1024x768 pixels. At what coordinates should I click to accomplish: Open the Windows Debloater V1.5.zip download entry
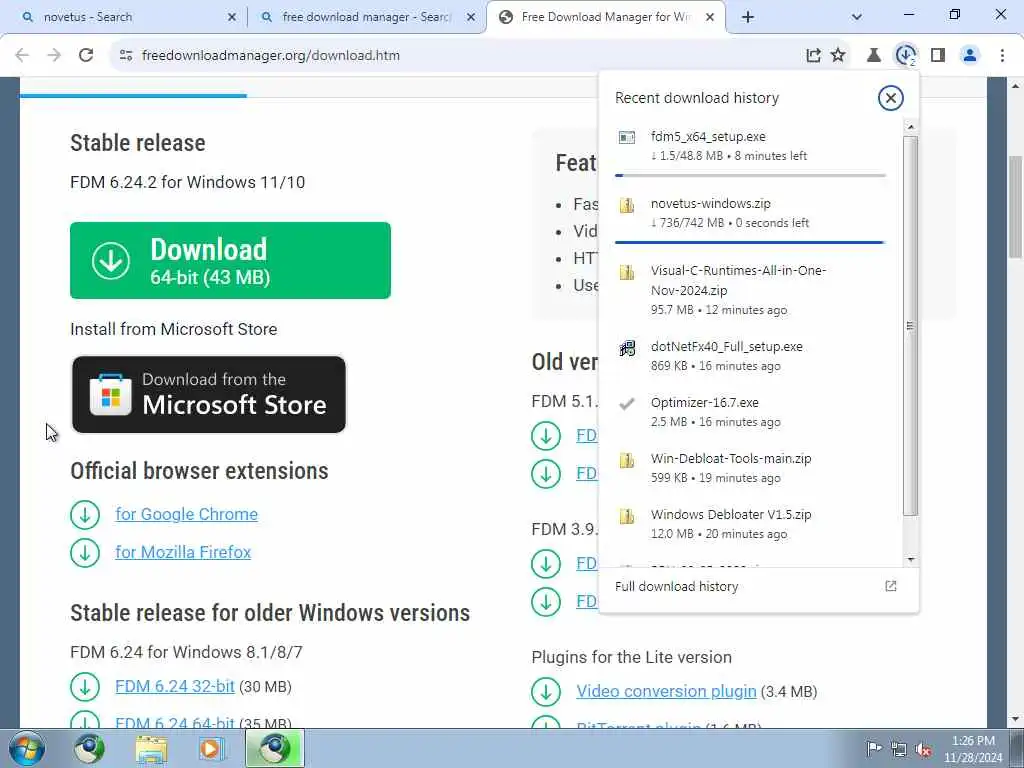pyautogui.click(x=750, y=524)
